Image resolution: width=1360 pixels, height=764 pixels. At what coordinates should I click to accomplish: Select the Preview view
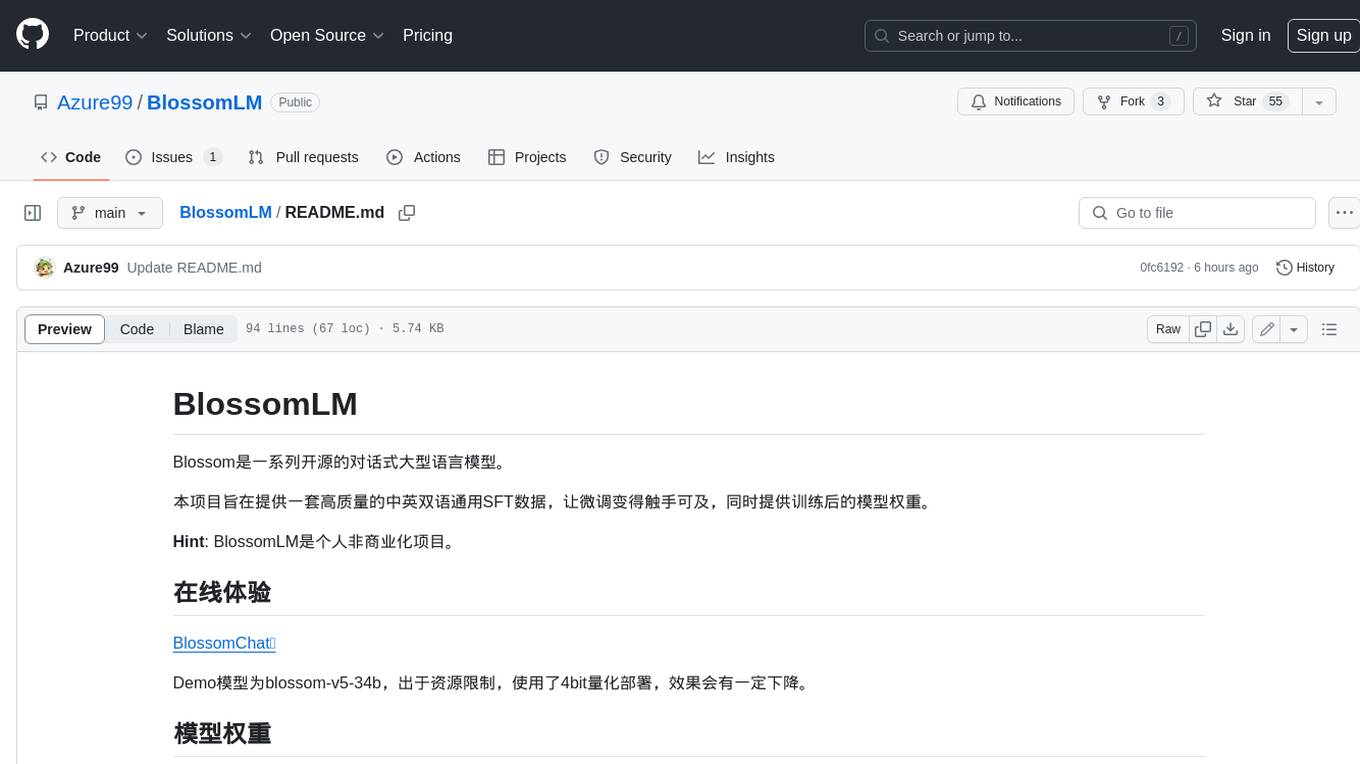(65, 329)
